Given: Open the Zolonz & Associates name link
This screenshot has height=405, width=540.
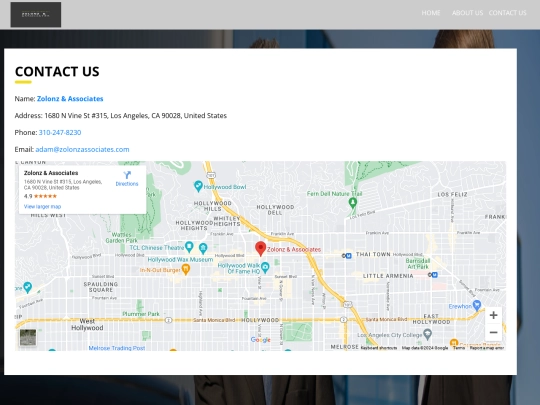Looking at the screenshot, I should (70, 99).
